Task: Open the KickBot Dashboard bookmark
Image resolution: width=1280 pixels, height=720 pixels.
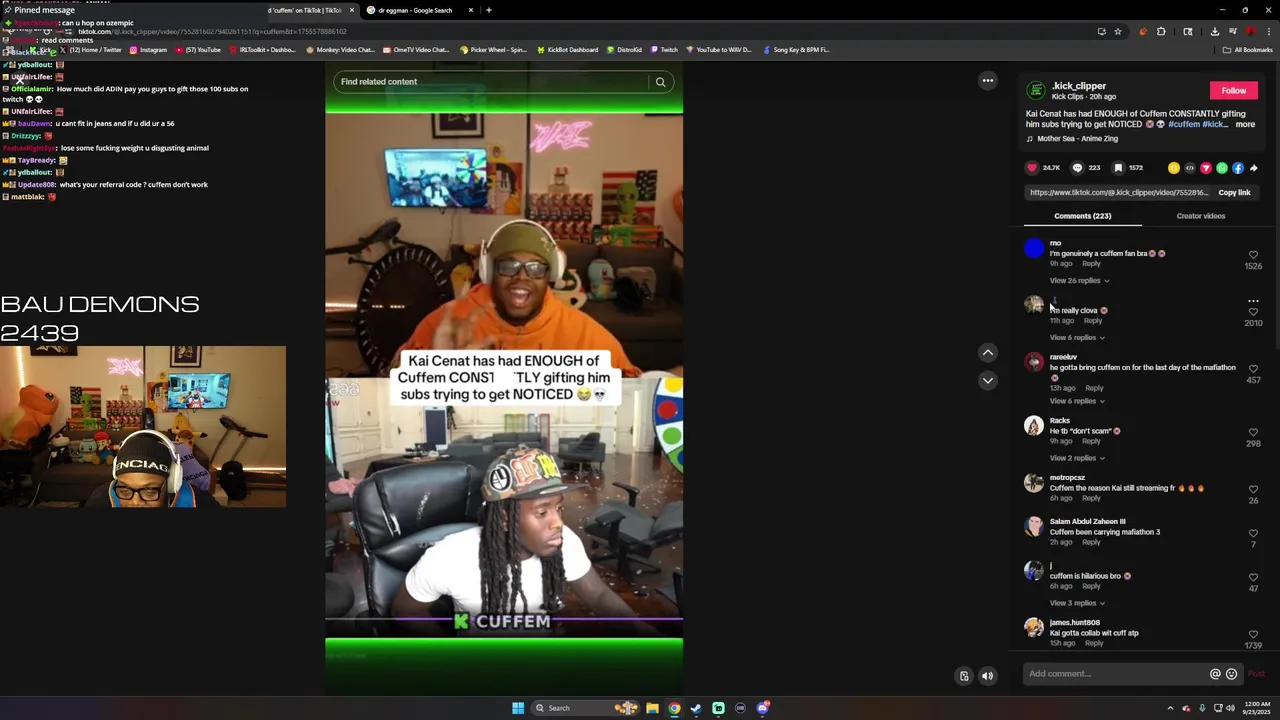Action: point(567,50)
